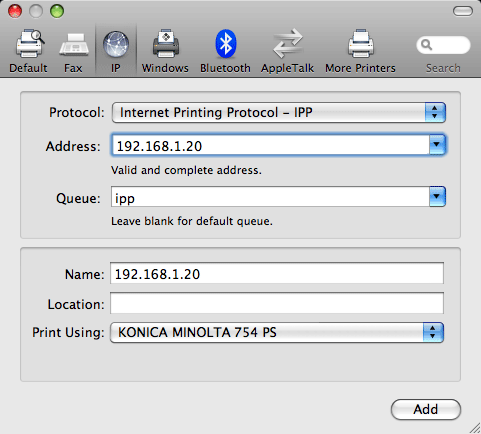
Task: Switch to Windows printer browsing
Action: (x=166, y=44)
